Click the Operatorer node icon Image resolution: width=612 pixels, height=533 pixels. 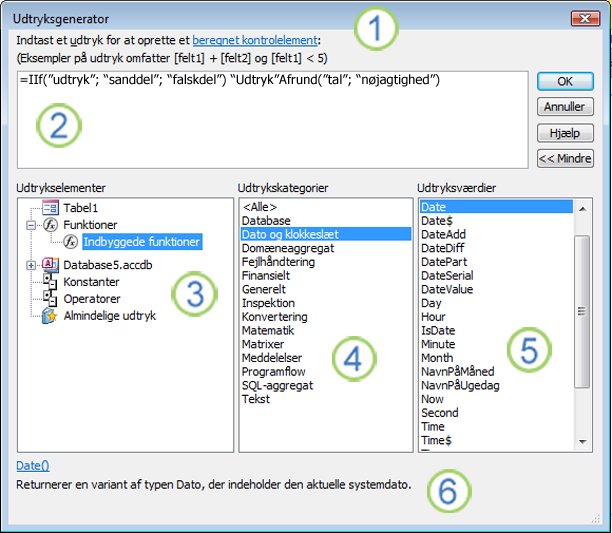click(x=50, y=298)
